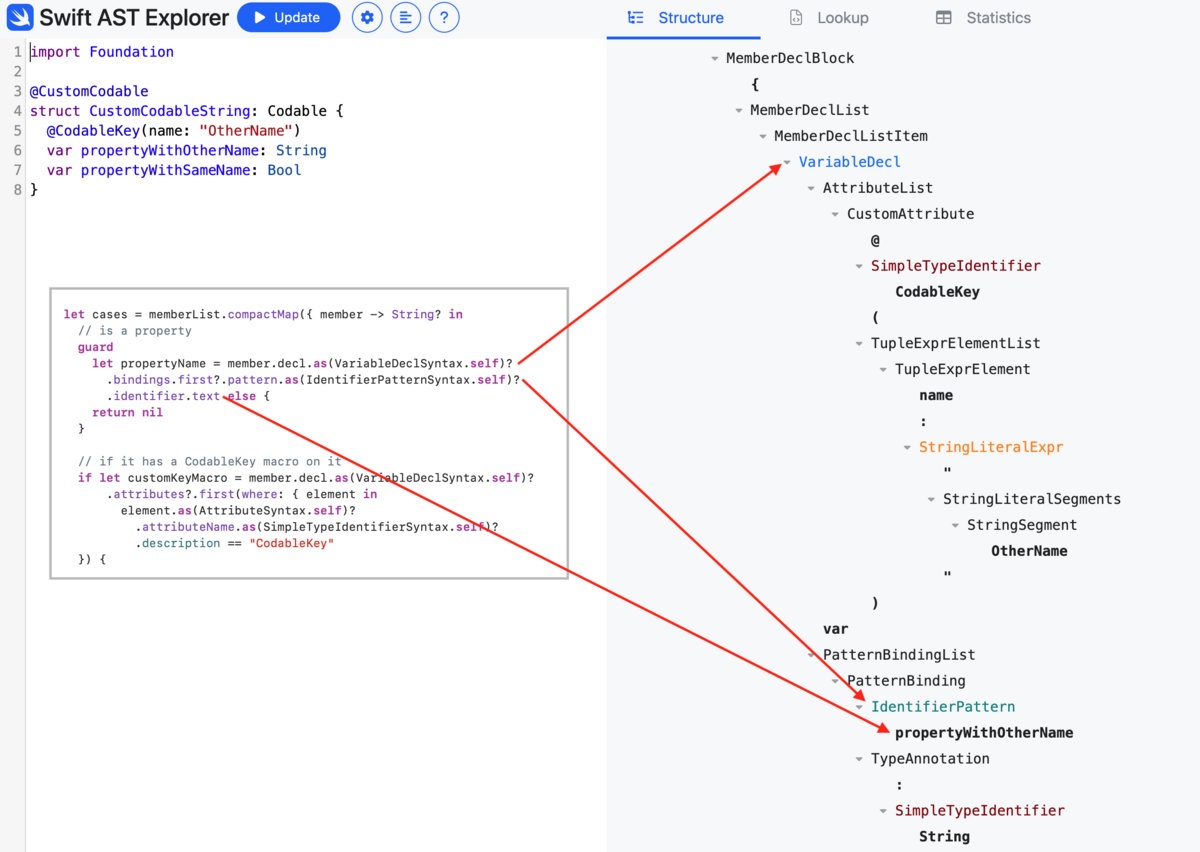Select the TypeAnnotation tree label
The image size is (1200, 852).
930,759
